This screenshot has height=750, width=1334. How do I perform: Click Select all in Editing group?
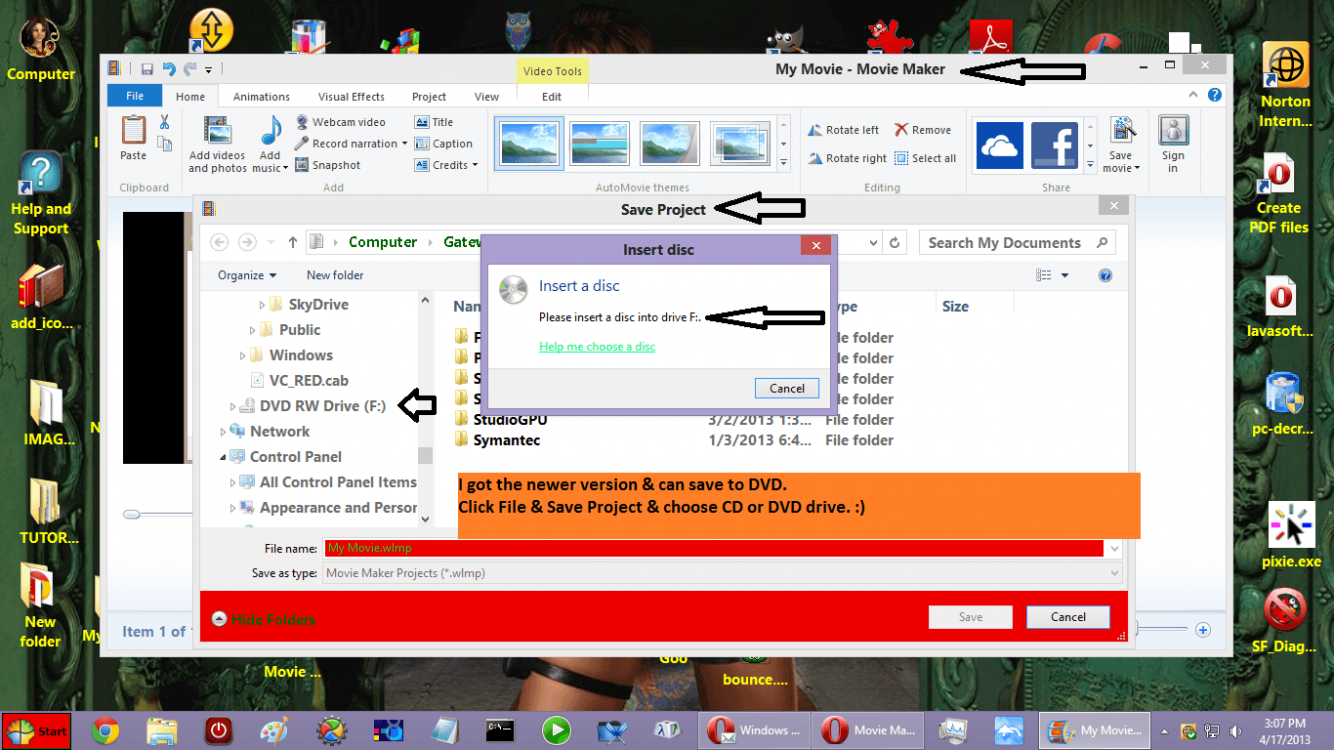tap(925, 158)
